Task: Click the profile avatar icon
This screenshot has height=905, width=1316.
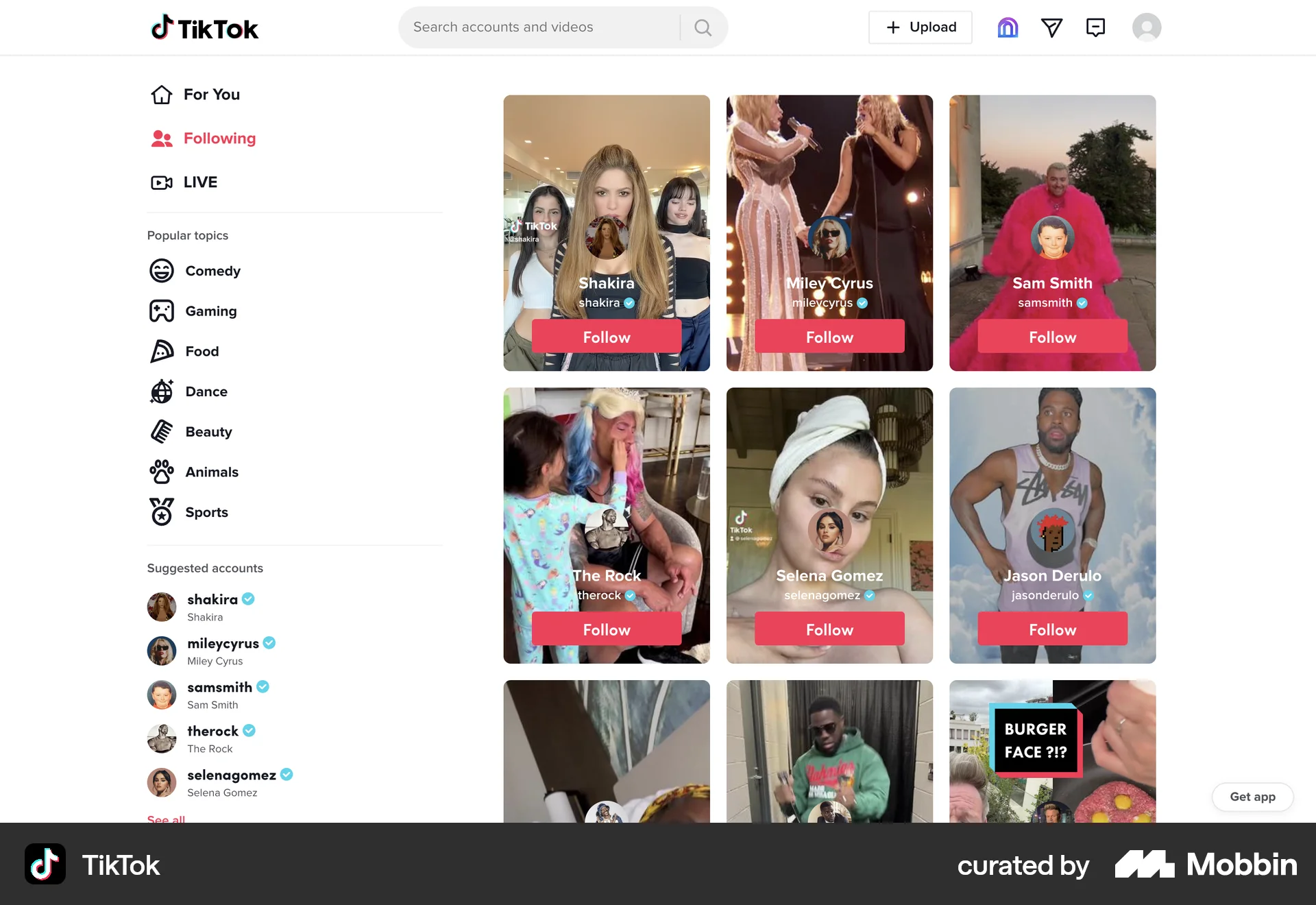Action: [1147, 27]
